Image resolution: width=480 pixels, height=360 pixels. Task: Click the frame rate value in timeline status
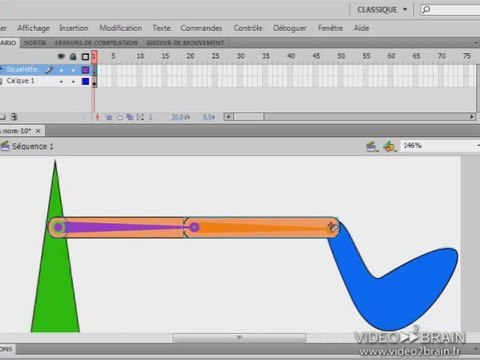pos(180,117)
